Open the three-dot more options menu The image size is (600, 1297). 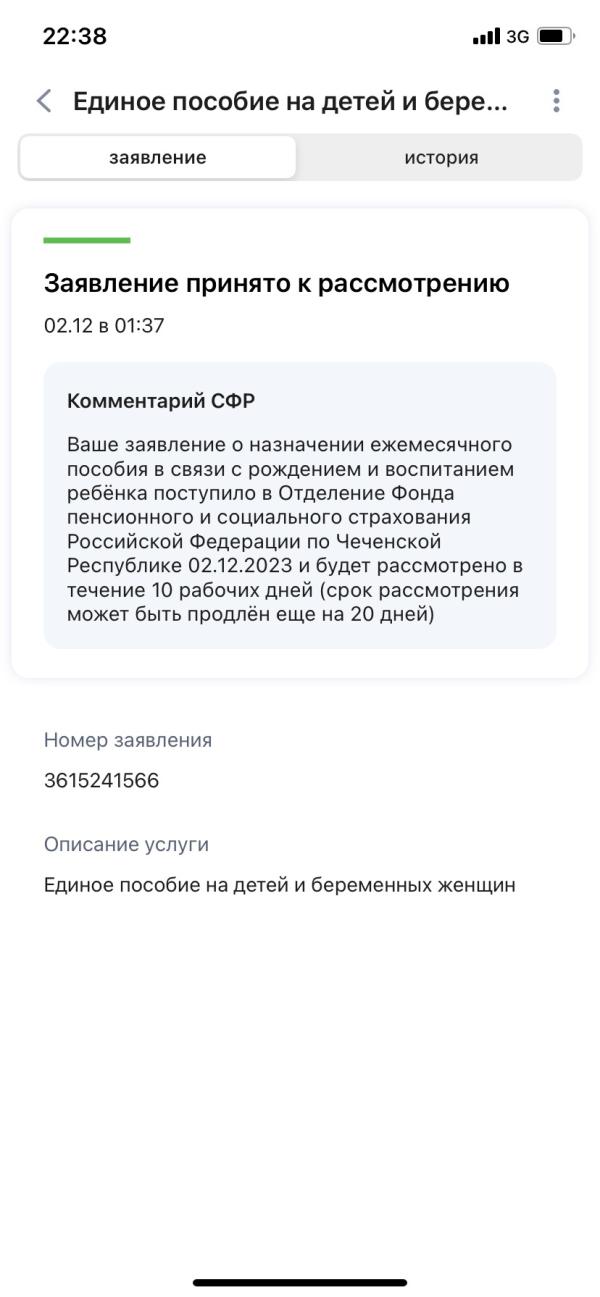point(556,101)
